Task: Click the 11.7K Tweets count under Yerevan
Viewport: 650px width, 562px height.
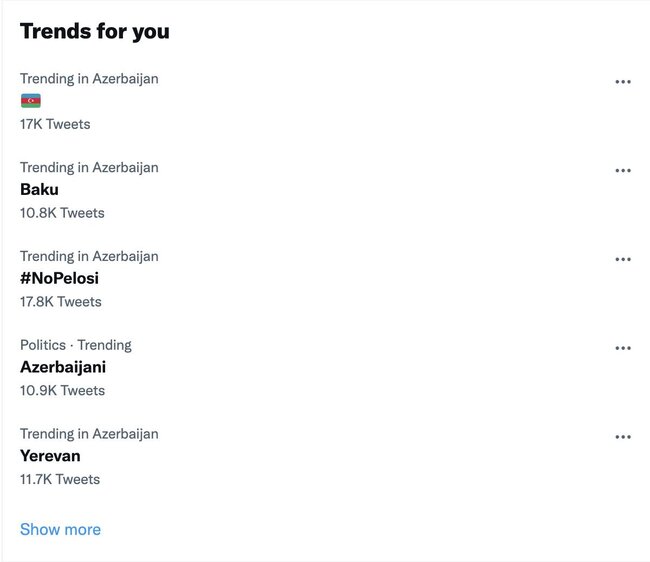Action: coord(60,479)
